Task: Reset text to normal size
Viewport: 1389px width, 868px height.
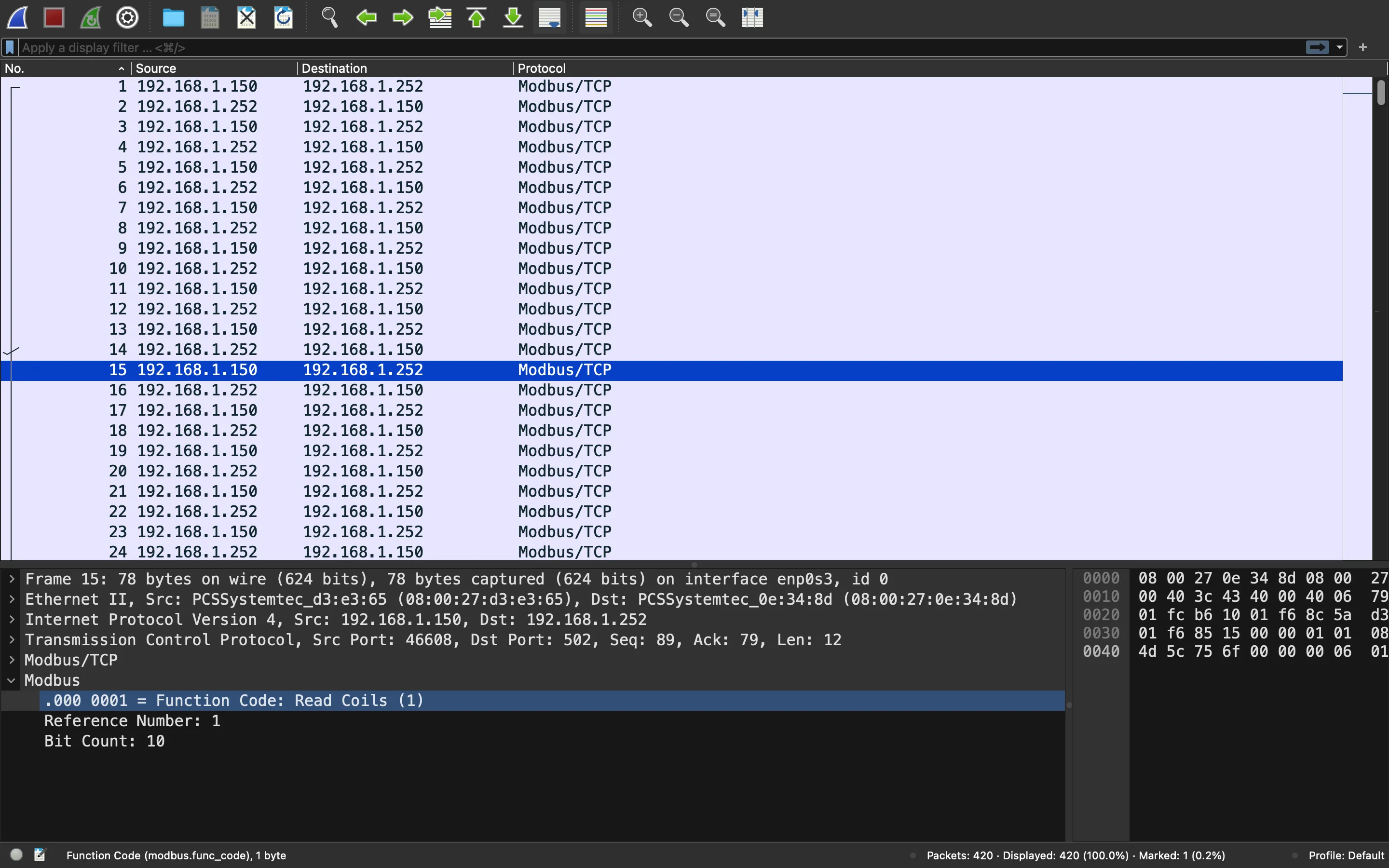Action: pos(716,17)
